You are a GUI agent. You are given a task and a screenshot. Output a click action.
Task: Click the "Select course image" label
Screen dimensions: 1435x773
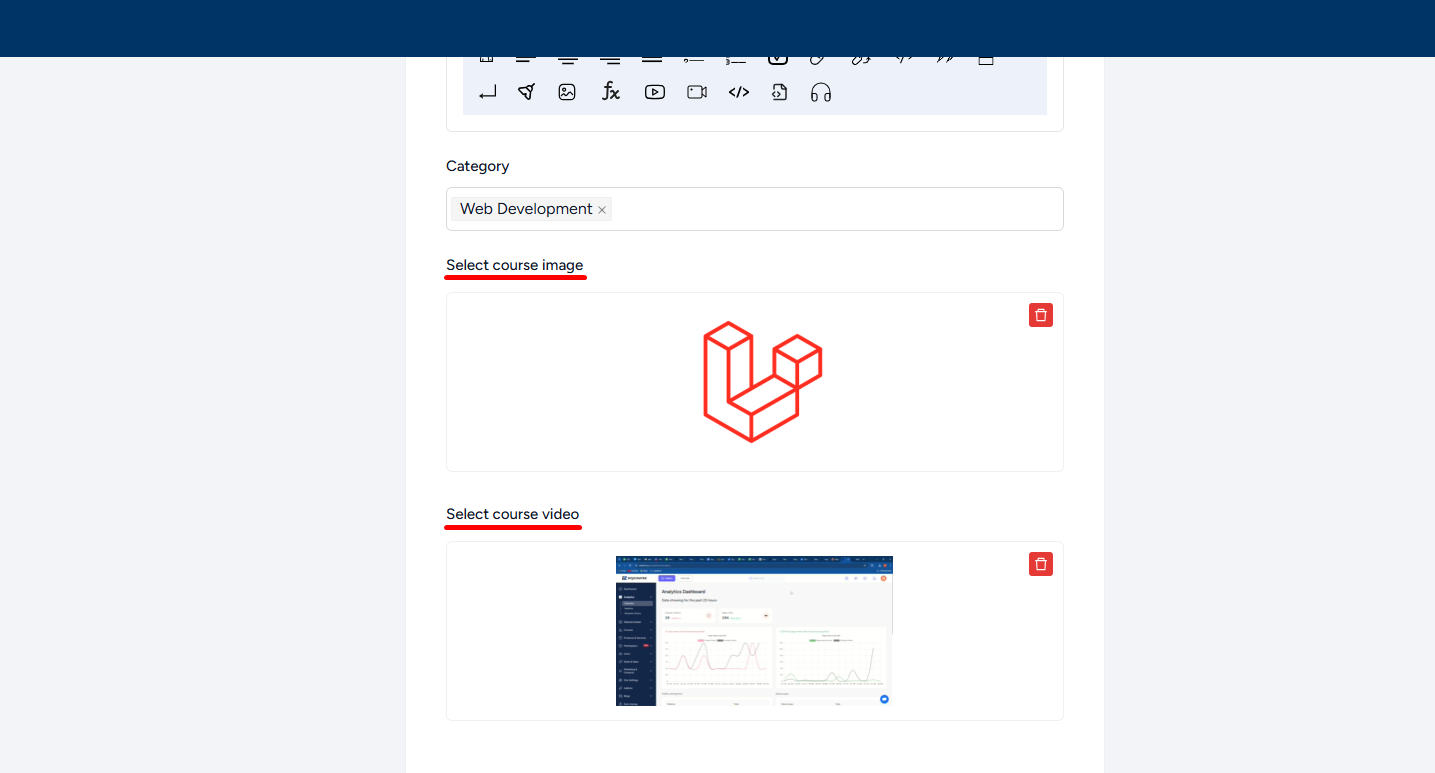(515, 265)
